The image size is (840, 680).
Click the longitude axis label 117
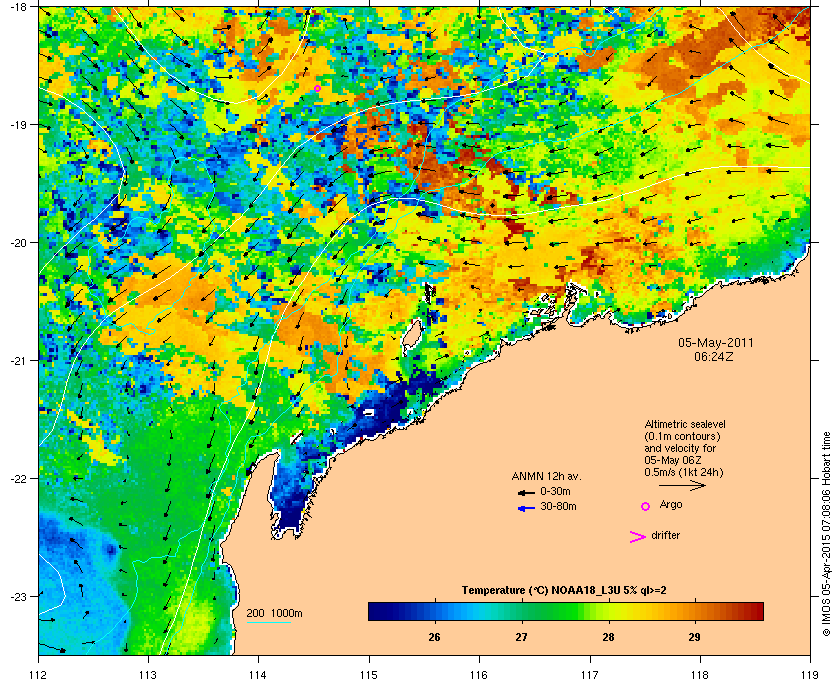coord(590,674)
